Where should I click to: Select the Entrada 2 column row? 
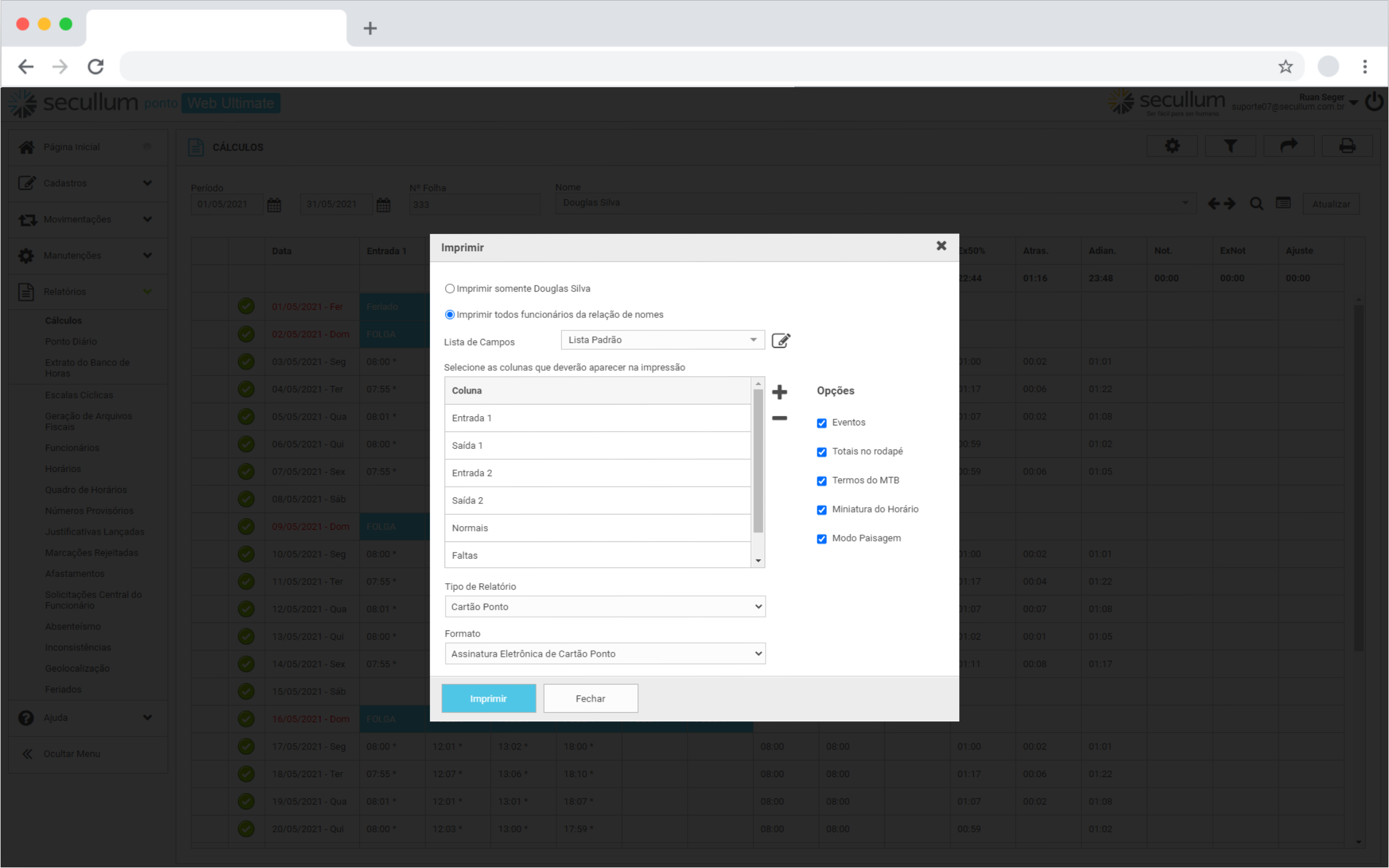click(x=597, y=473)
